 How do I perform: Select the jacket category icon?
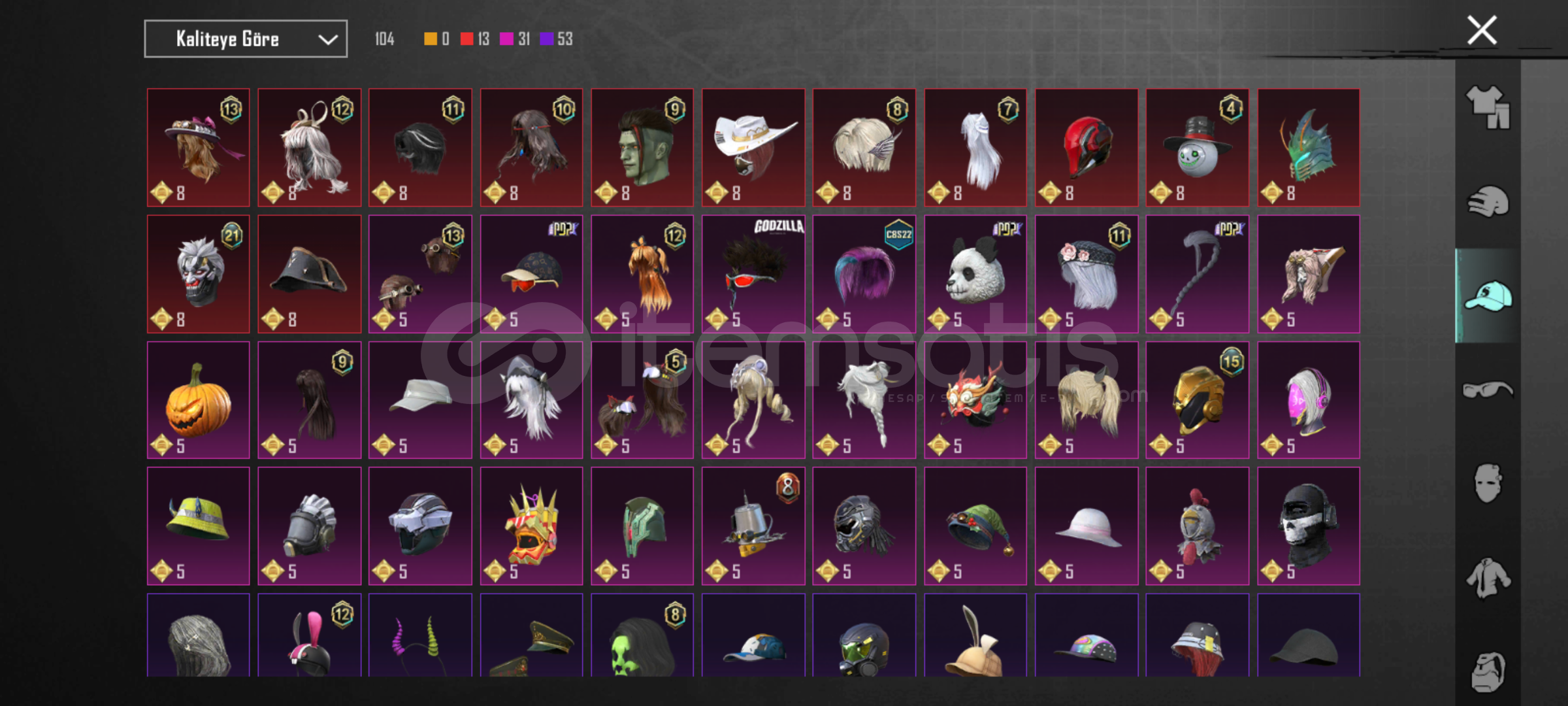coord(1488,578)
